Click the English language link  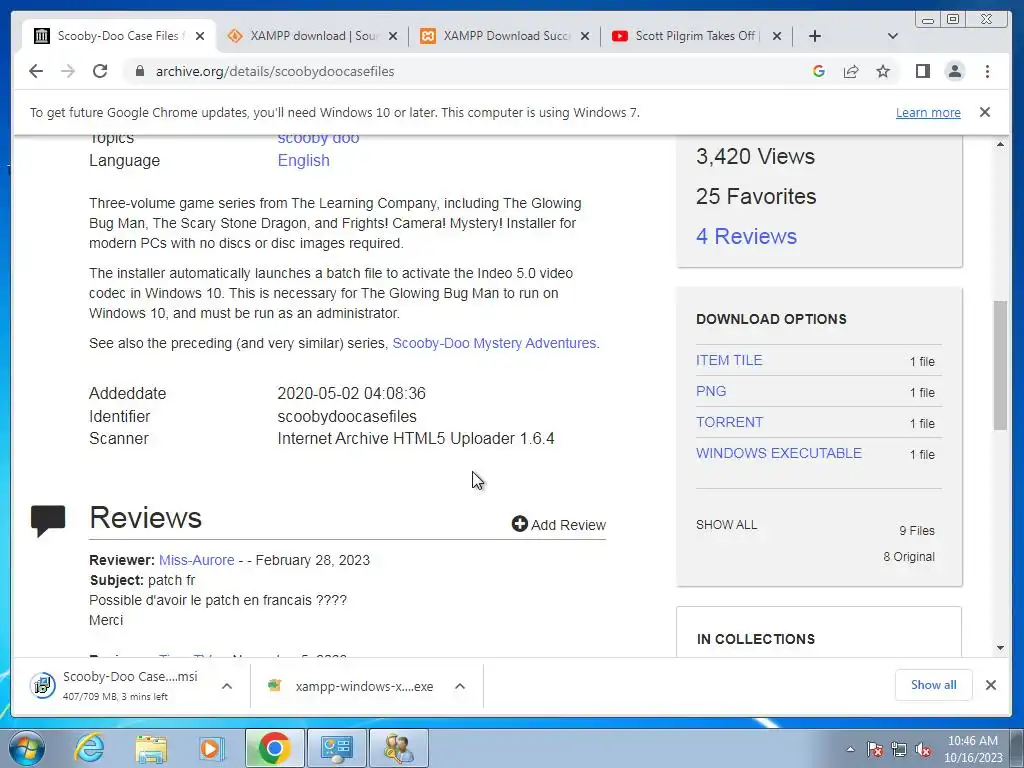click(x=303, y=161)
